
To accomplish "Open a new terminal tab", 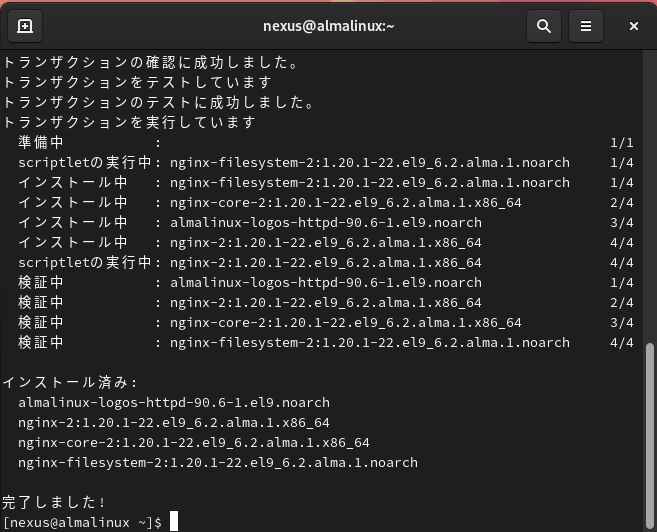I will pyautogui.click(x=25, y=26).
